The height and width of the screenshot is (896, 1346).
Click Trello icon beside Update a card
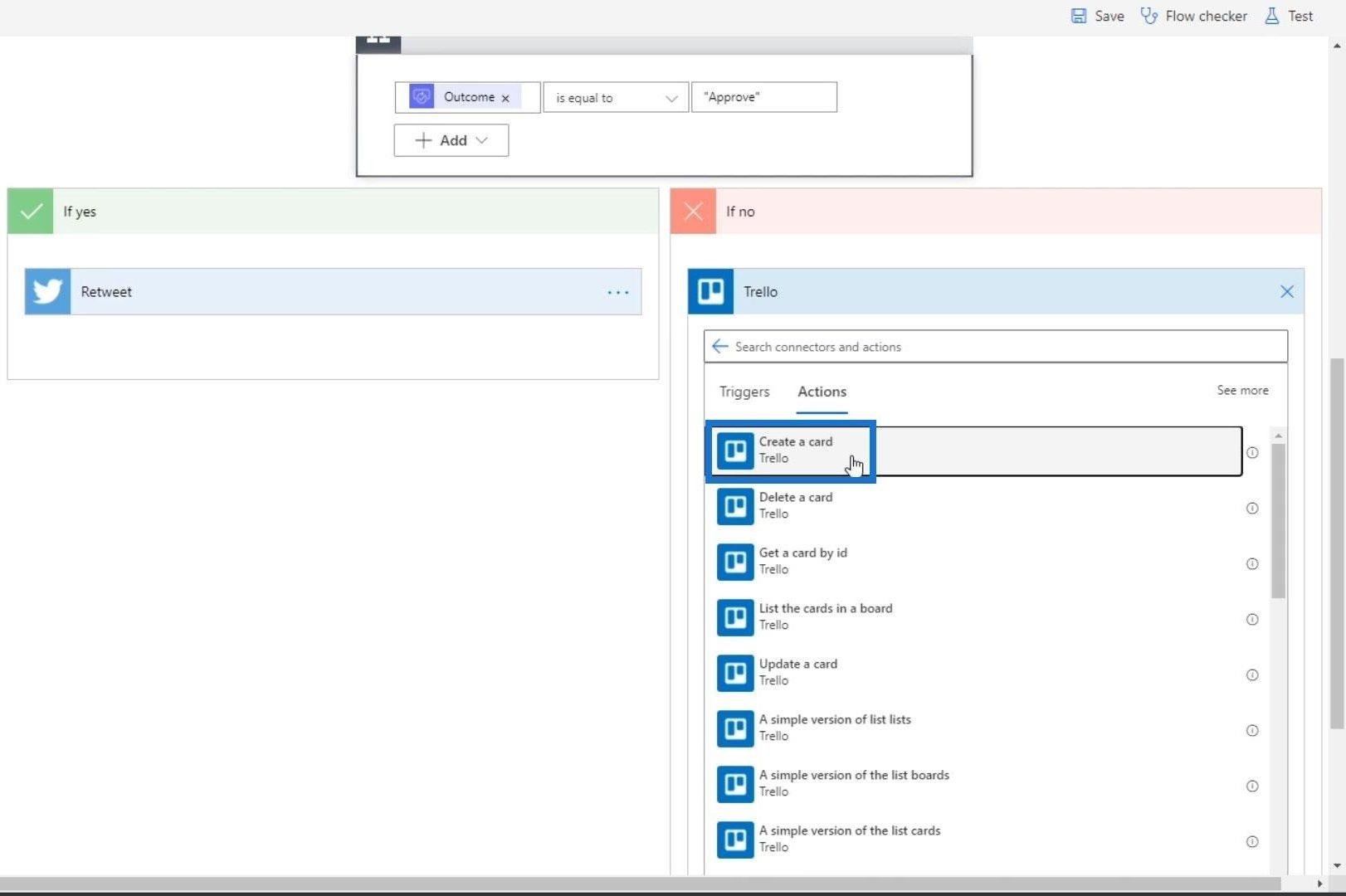tap(735, 673)
